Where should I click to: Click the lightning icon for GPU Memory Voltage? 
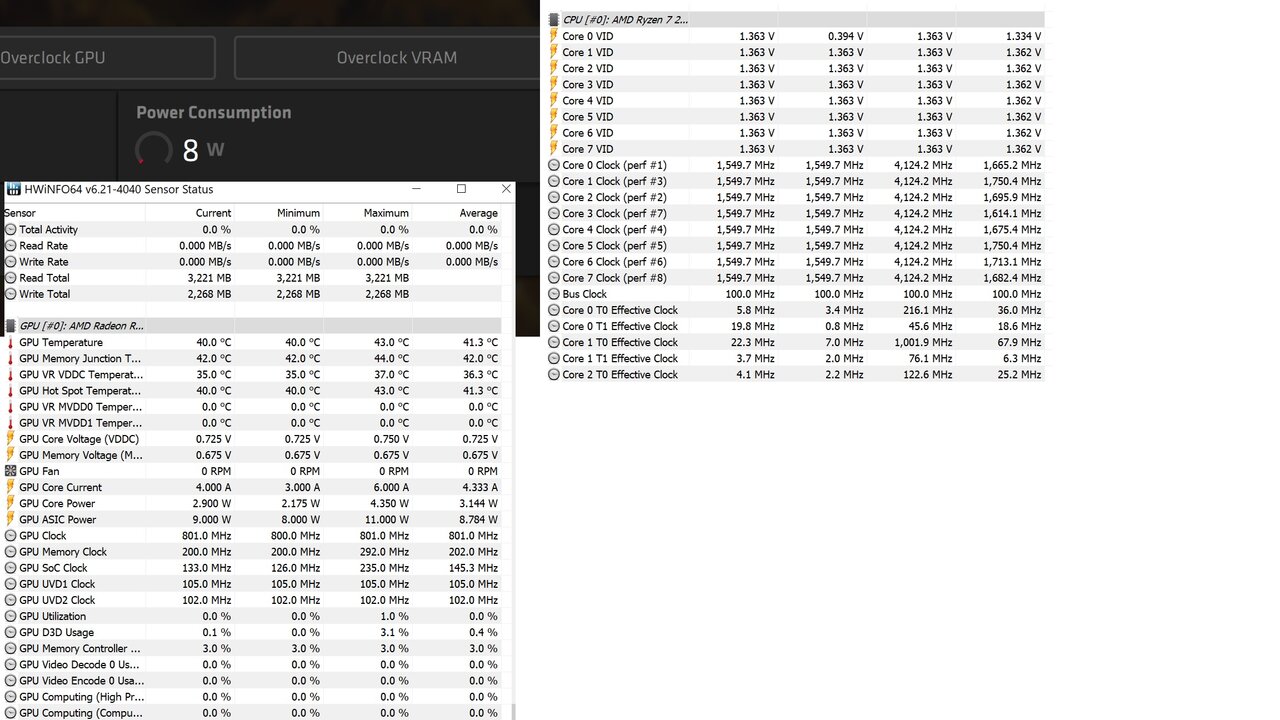tap(10, 455)
